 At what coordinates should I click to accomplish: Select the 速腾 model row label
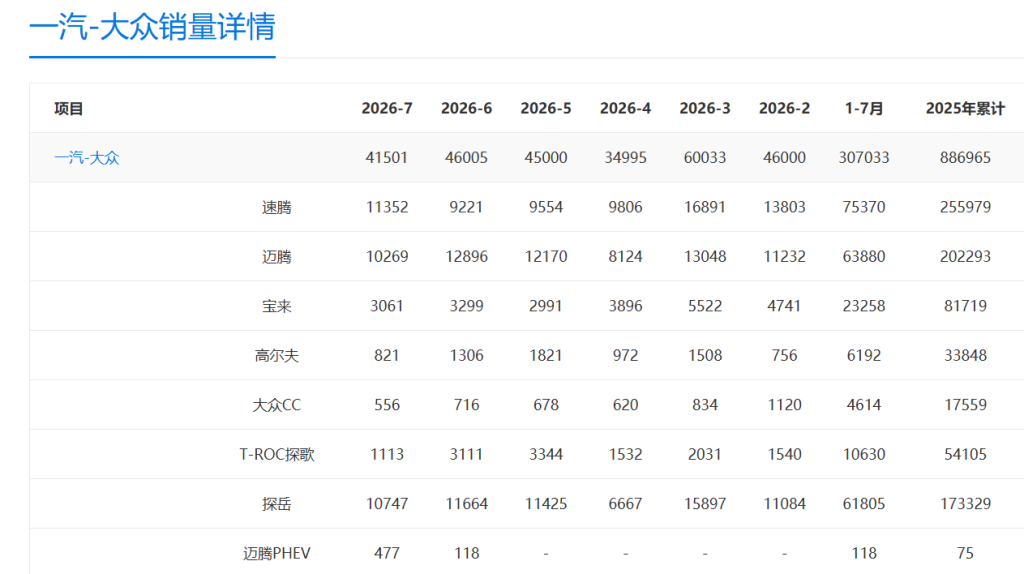click(x=276, y=207)
